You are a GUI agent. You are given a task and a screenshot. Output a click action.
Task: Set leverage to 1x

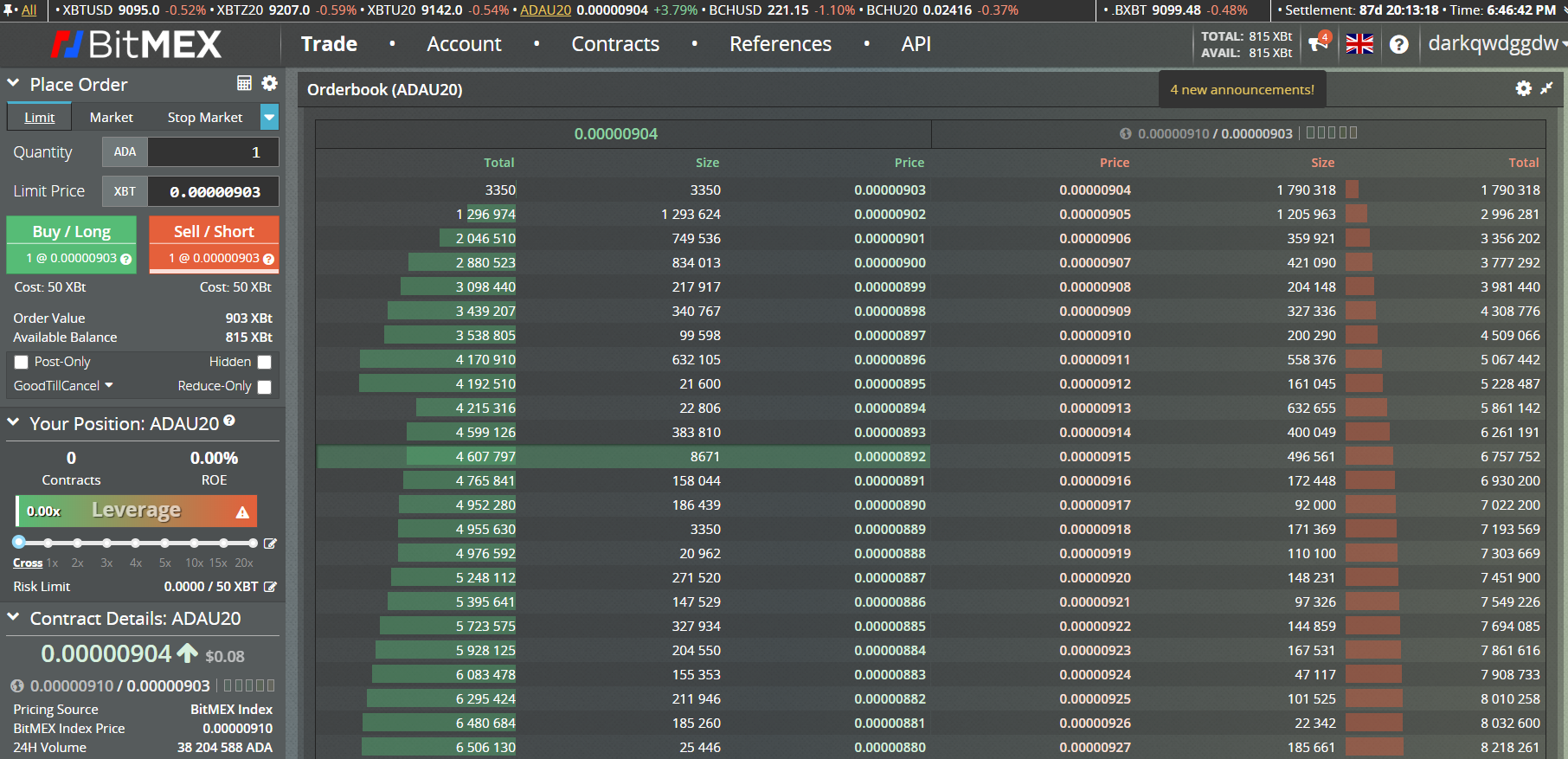point(52,563)
